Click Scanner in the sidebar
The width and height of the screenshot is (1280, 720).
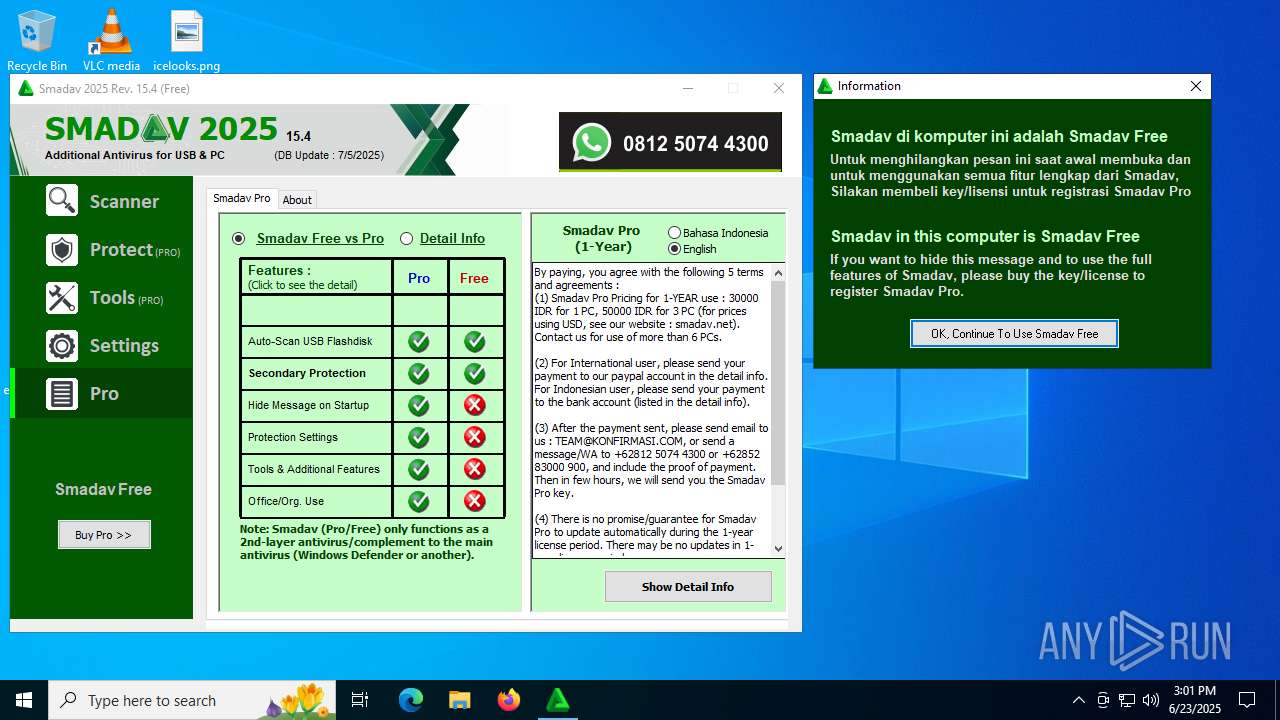point(124,201)
